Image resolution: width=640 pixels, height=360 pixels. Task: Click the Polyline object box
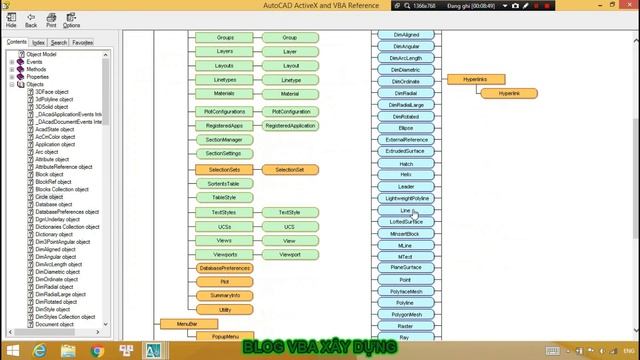[x=406, y=303]
